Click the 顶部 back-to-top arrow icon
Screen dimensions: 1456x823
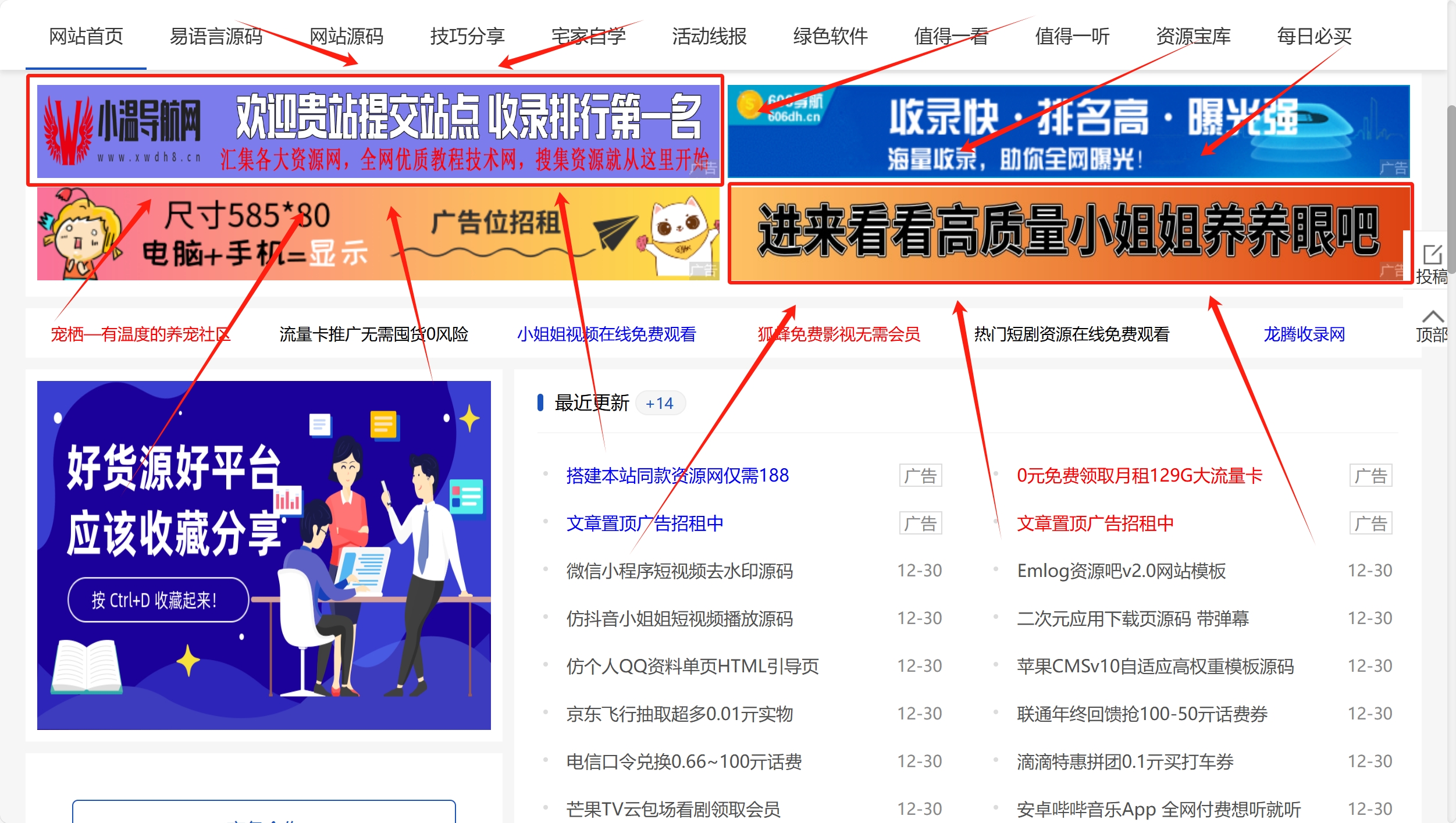[x=1432, y=317]
